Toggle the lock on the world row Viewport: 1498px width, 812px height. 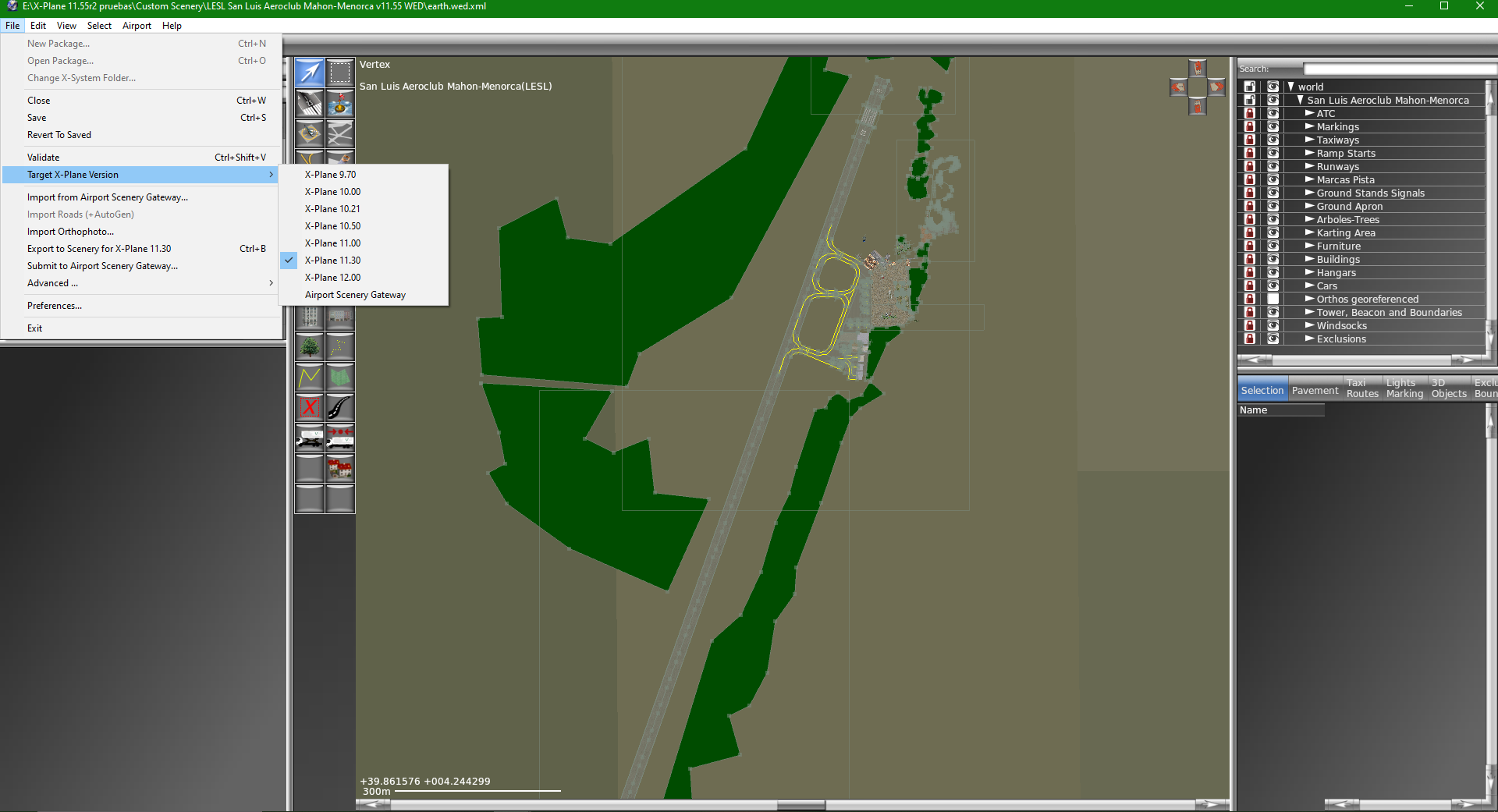coord(1250,87)
